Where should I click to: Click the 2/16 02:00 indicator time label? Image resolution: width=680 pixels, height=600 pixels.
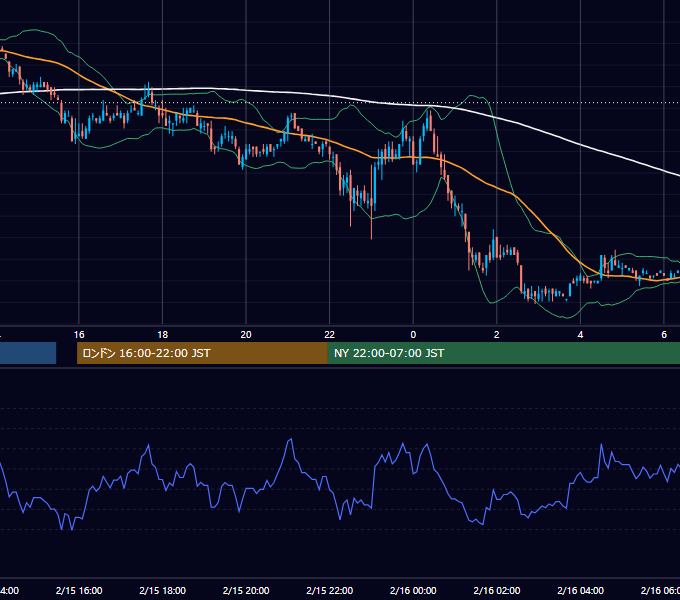[x=497, y=590]
